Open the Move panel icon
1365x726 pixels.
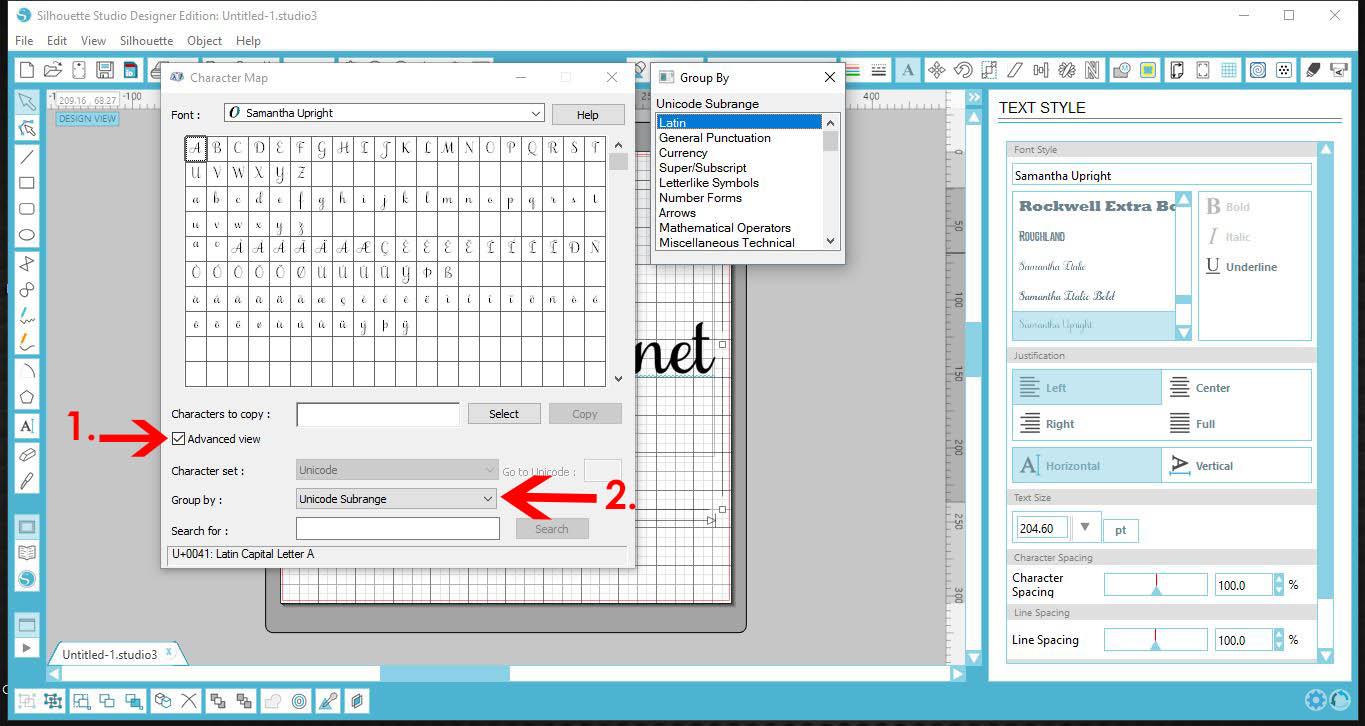pos(937,70)
